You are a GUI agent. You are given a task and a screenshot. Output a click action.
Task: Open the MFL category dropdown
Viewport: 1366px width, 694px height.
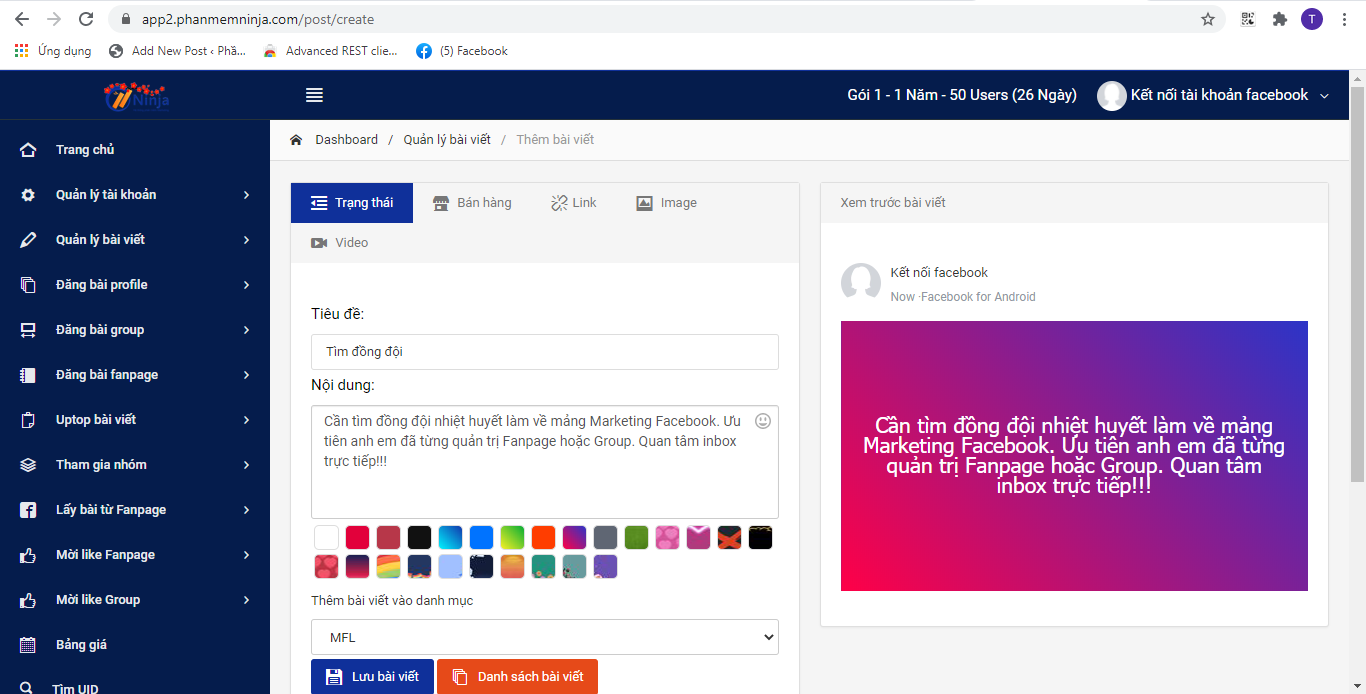[544, 637]
